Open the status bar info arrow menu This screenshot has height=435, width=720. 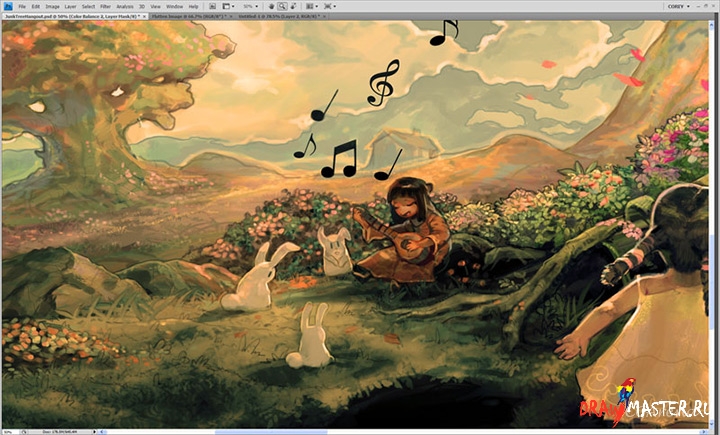tap(95, 432)
